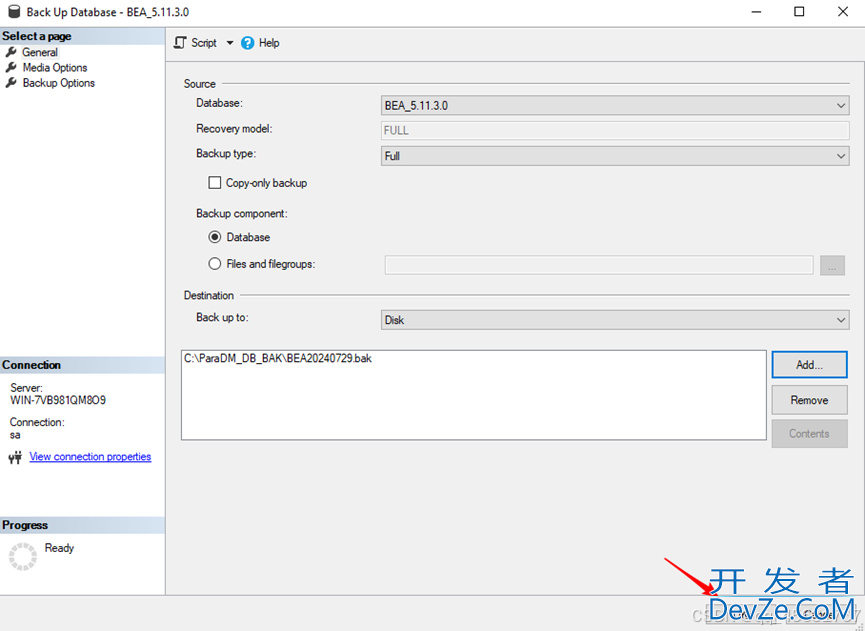Click the Recovery model FULL field
The height and width of the screenshot is (631, 865).
(x=615, y=130)
